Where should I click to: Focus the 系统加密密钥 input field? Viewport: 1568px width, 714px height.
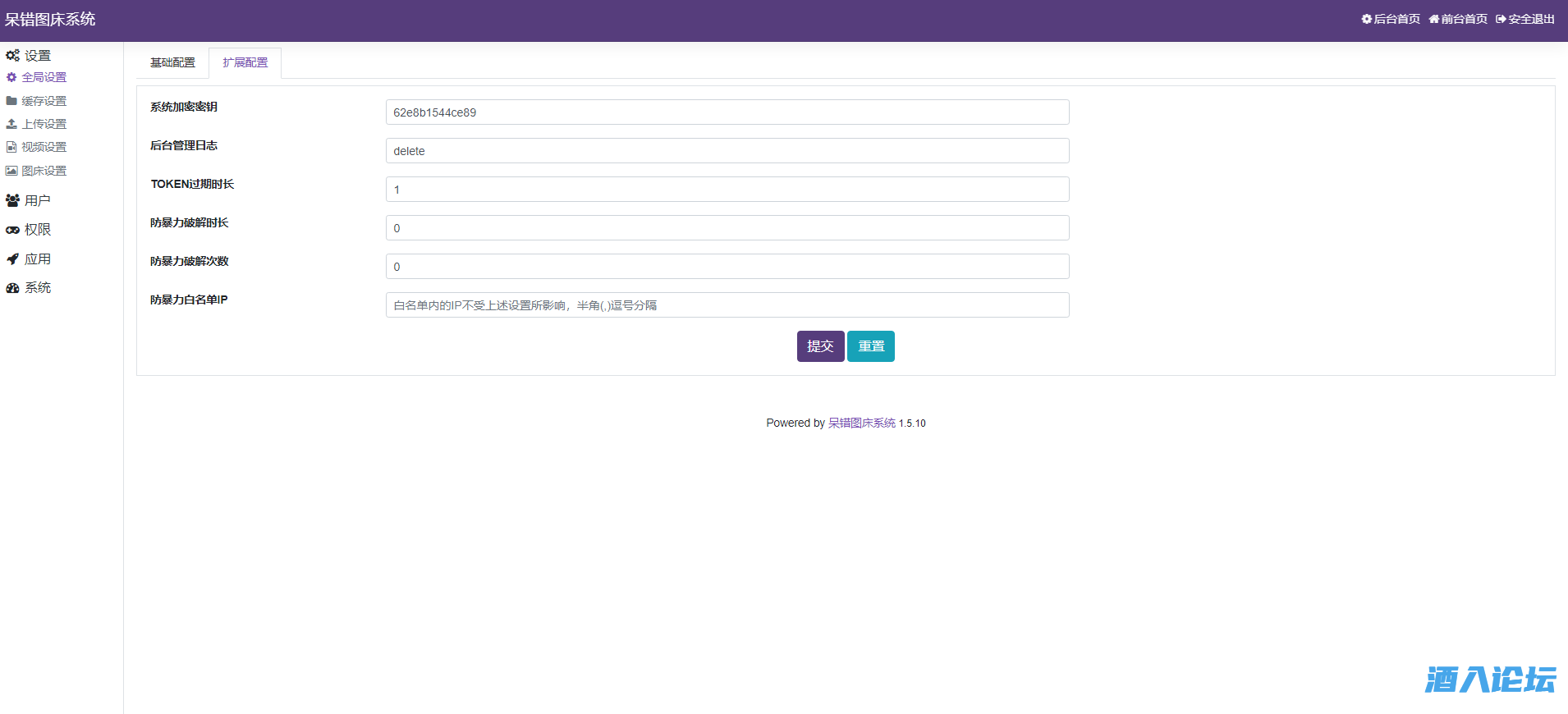tap(727, 112)
